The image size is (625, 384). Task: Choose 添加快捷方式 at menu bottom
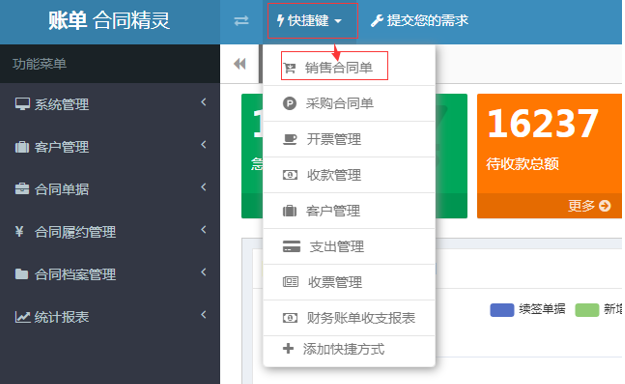coord(349,349)
